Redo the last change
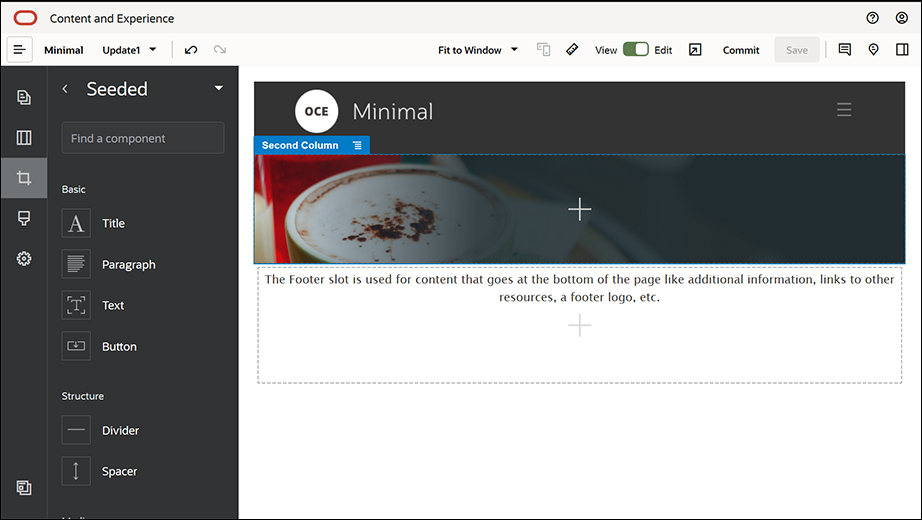 [220, 50]
